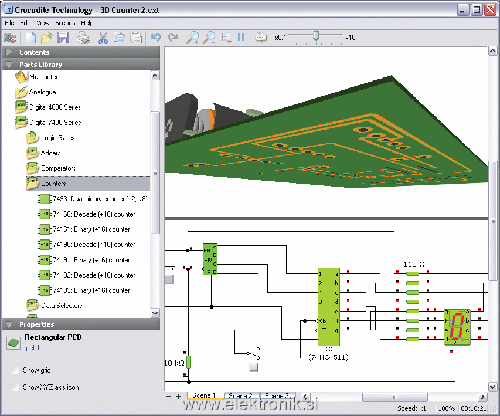Viewport: 500px width, 416px height.
Task: Switch to the Scene 1 tab
Action: click(205, 396)
